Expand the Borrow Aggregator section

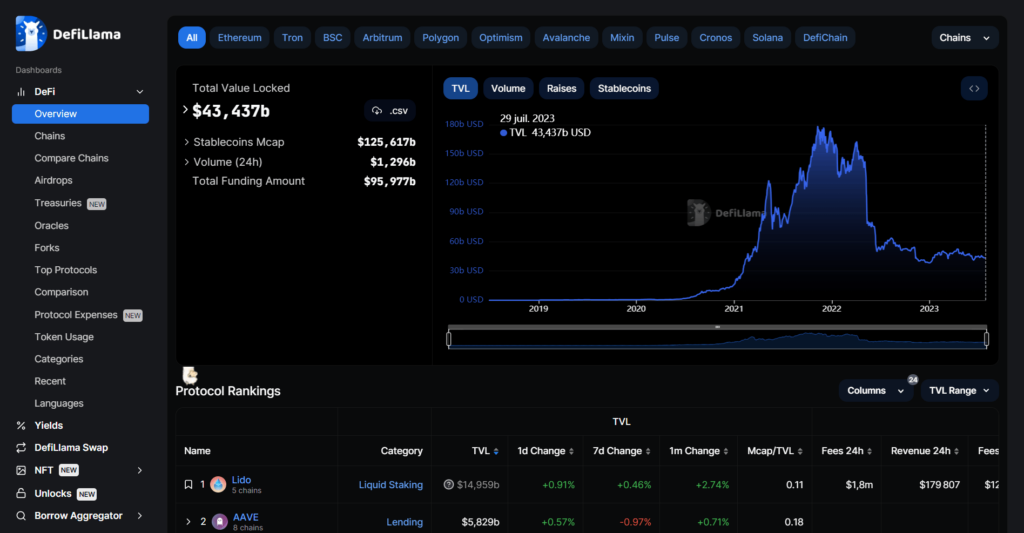click(140, 516)
